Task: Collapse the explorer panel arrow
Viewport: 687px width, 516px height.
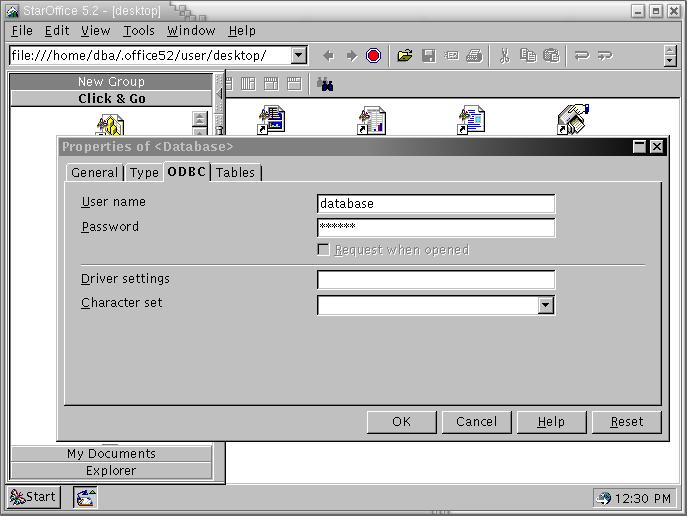Action: (x=220, y=93)
